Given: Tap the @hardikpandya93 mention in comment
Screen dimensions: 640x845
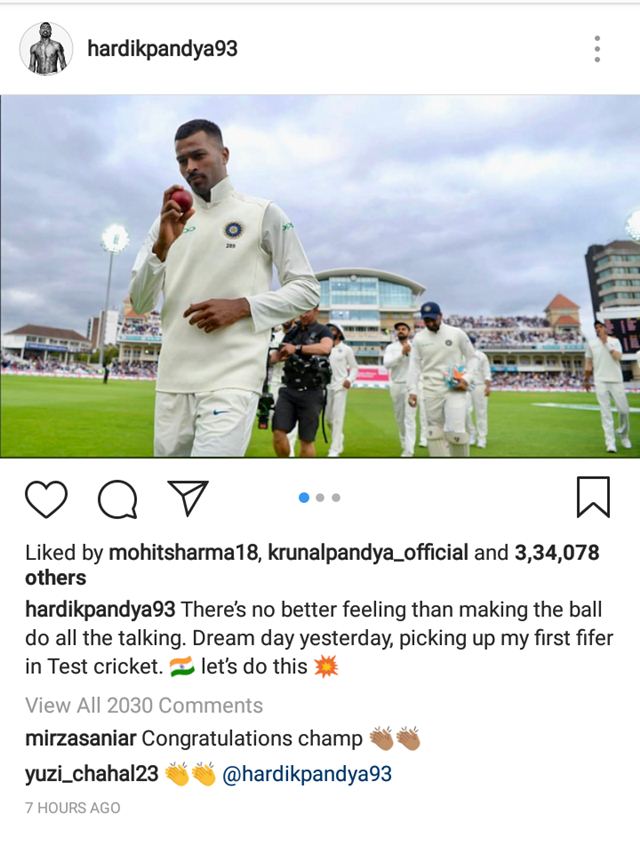Looking at the screenshot, I should pos(307,774).
